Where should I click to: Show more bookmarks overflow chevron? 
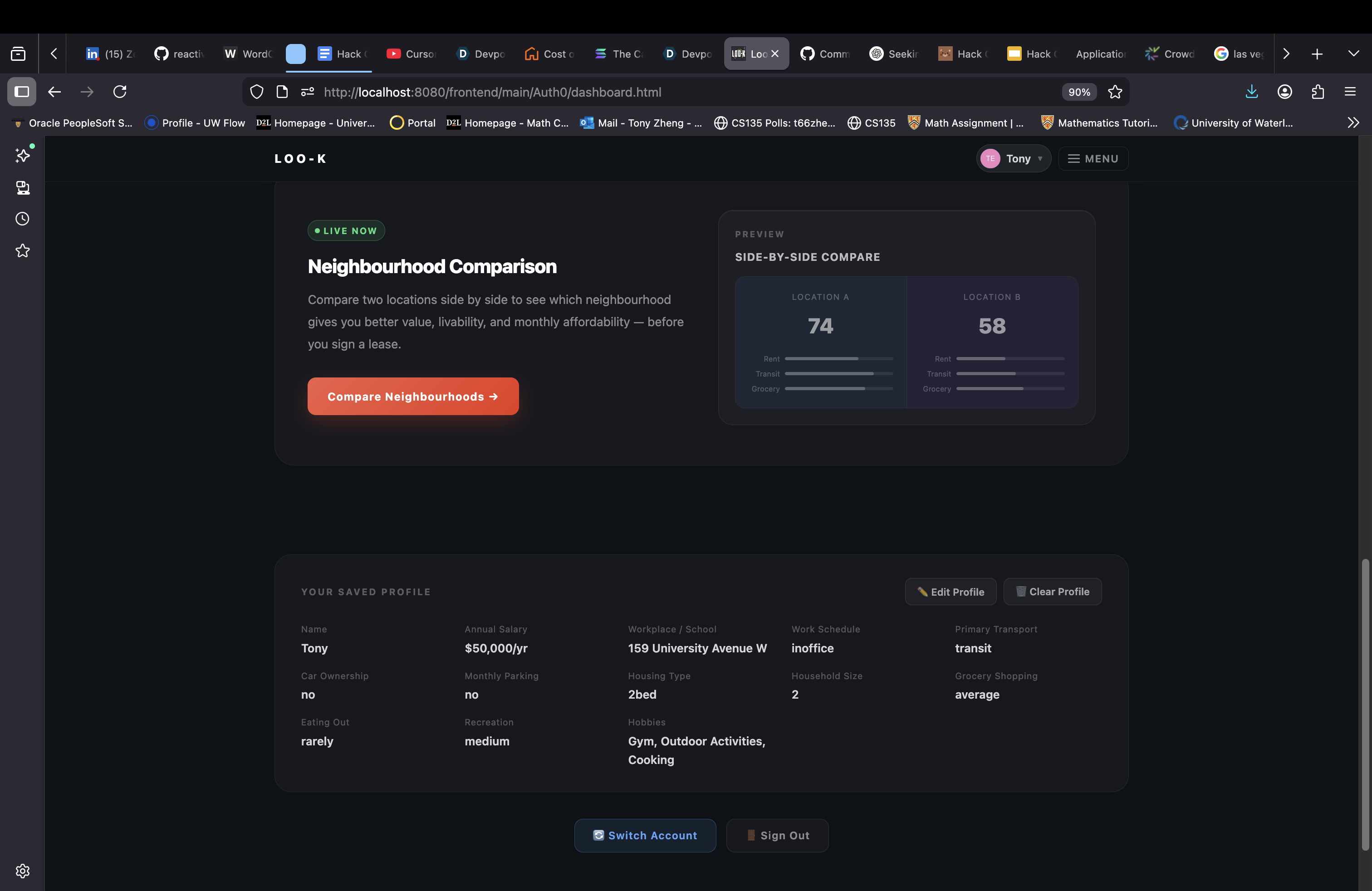point(1353,123)
